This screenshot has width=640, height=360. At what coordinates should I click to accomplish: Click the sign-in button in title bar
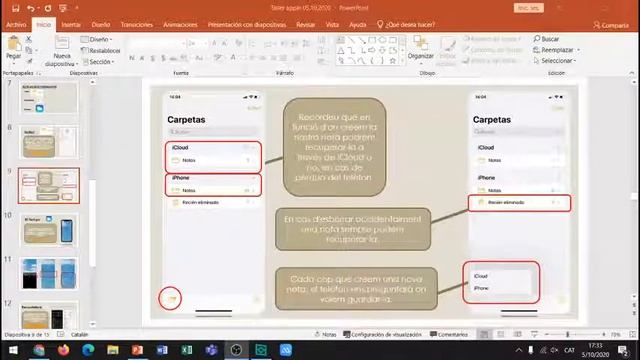[x=529, y=8]
